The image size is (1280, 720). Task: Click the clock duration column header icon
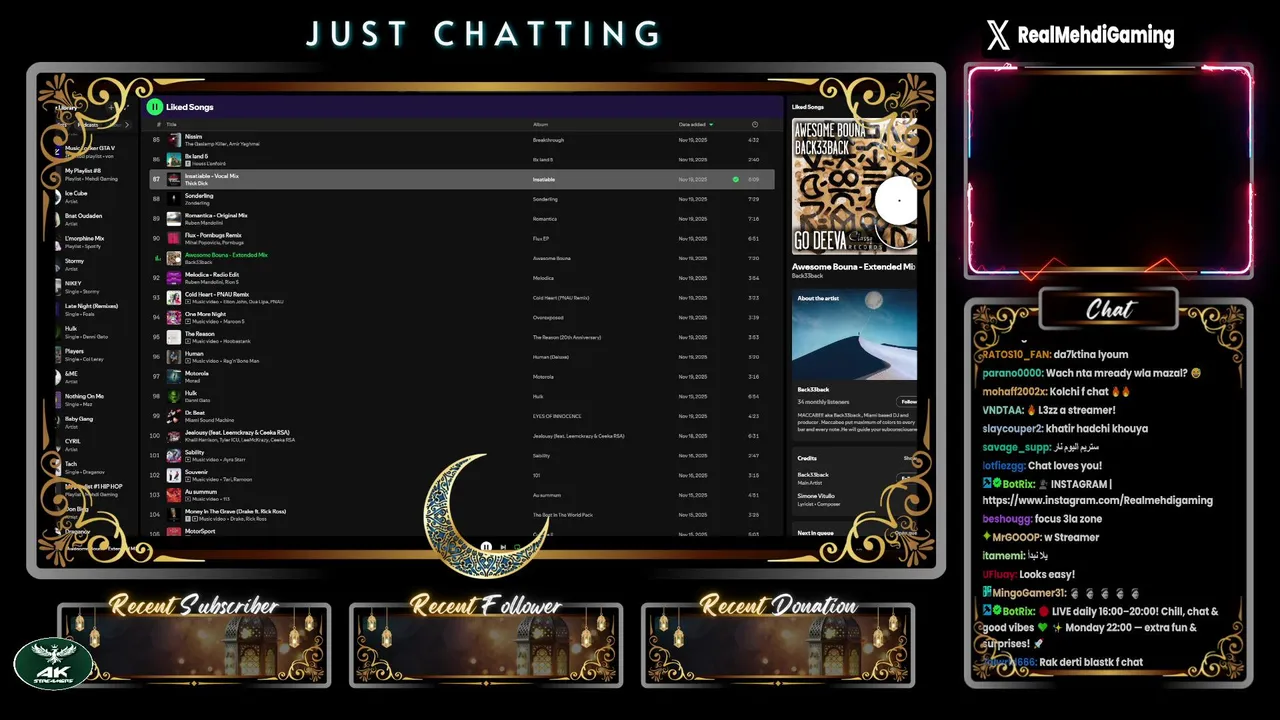[x=754, y=124]
